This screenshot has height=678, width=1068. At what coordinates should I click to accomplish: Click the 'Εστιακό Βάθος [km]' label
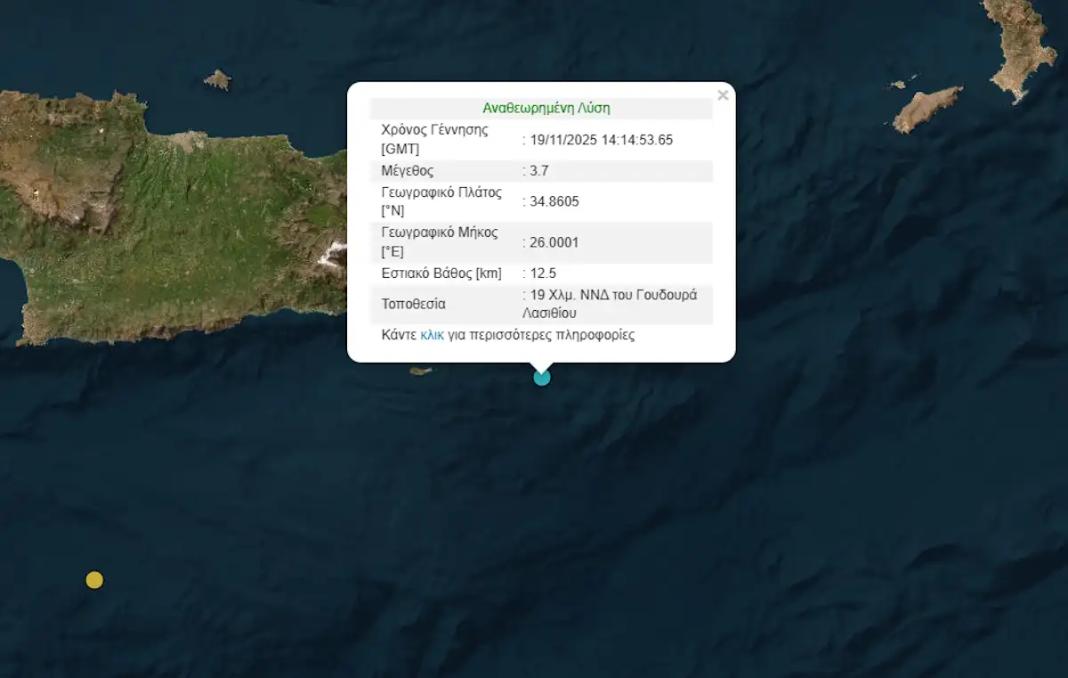[441, 273]
